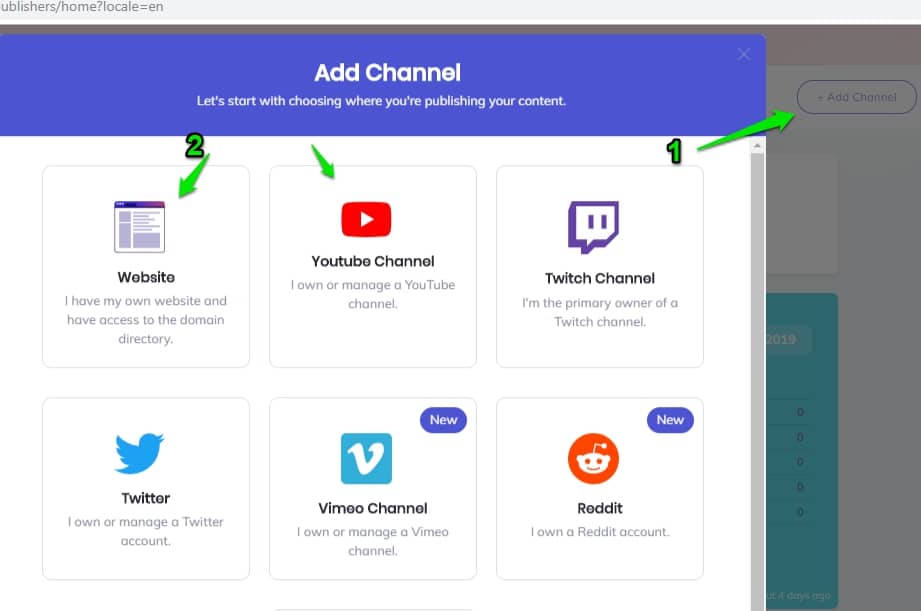Close the Add Channel dialog
Image resolution: width=921 pixels, height=611 pixels.
pyautogui.click(x=743, y=55)
